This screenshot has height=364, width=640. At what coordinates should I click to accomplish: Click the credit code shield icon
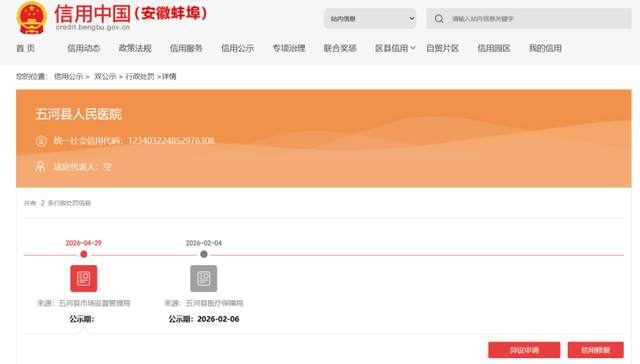tap(41, 141)
